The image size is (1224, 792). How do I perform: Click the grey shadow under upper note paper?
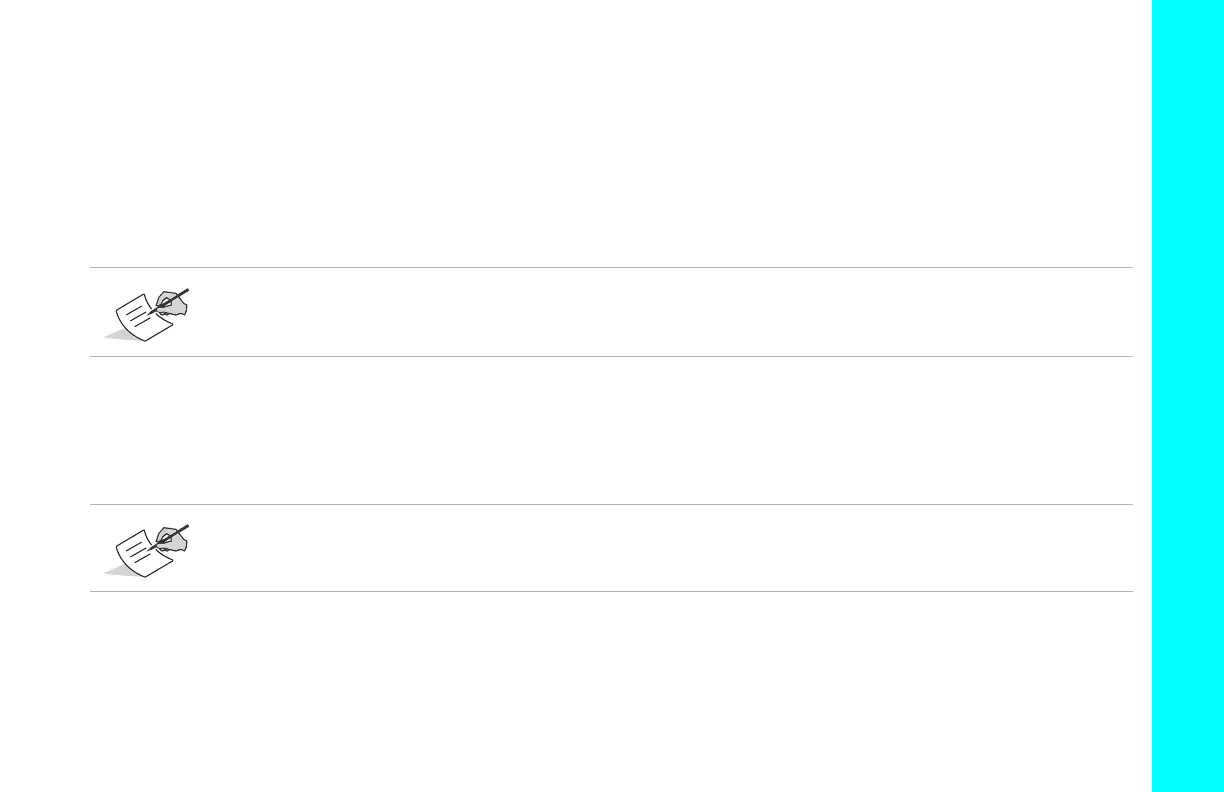[115, 336]
